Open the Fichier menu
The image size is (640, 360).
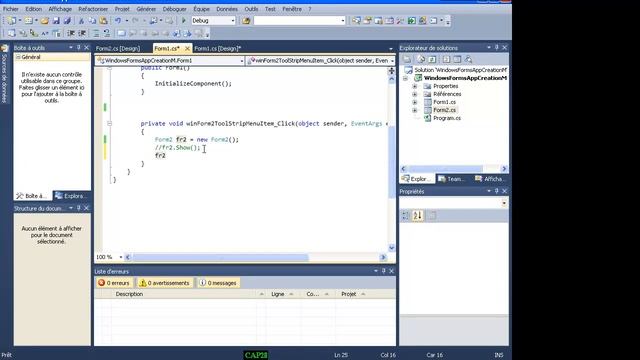[x=11, y=9]
